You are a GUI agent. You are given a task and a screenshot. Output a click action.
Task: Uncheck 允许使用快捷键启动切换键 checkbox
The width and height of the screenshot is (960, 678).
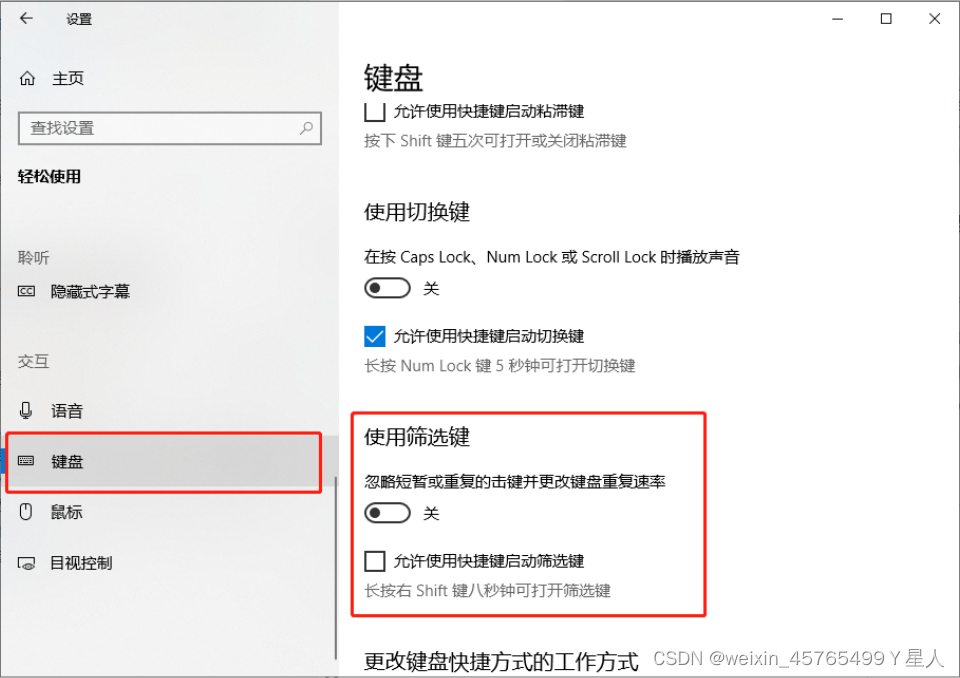click(375, 336)
